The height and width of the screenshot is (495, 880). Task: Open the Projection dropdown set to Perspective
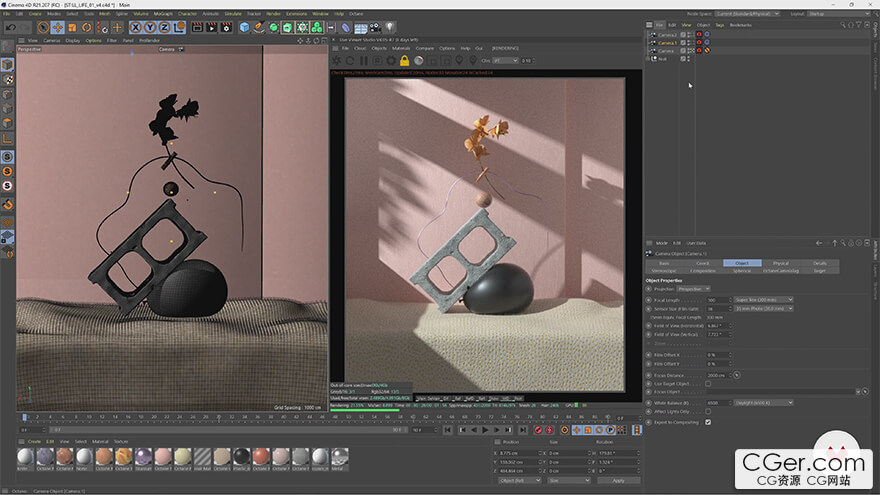point(695,289)
